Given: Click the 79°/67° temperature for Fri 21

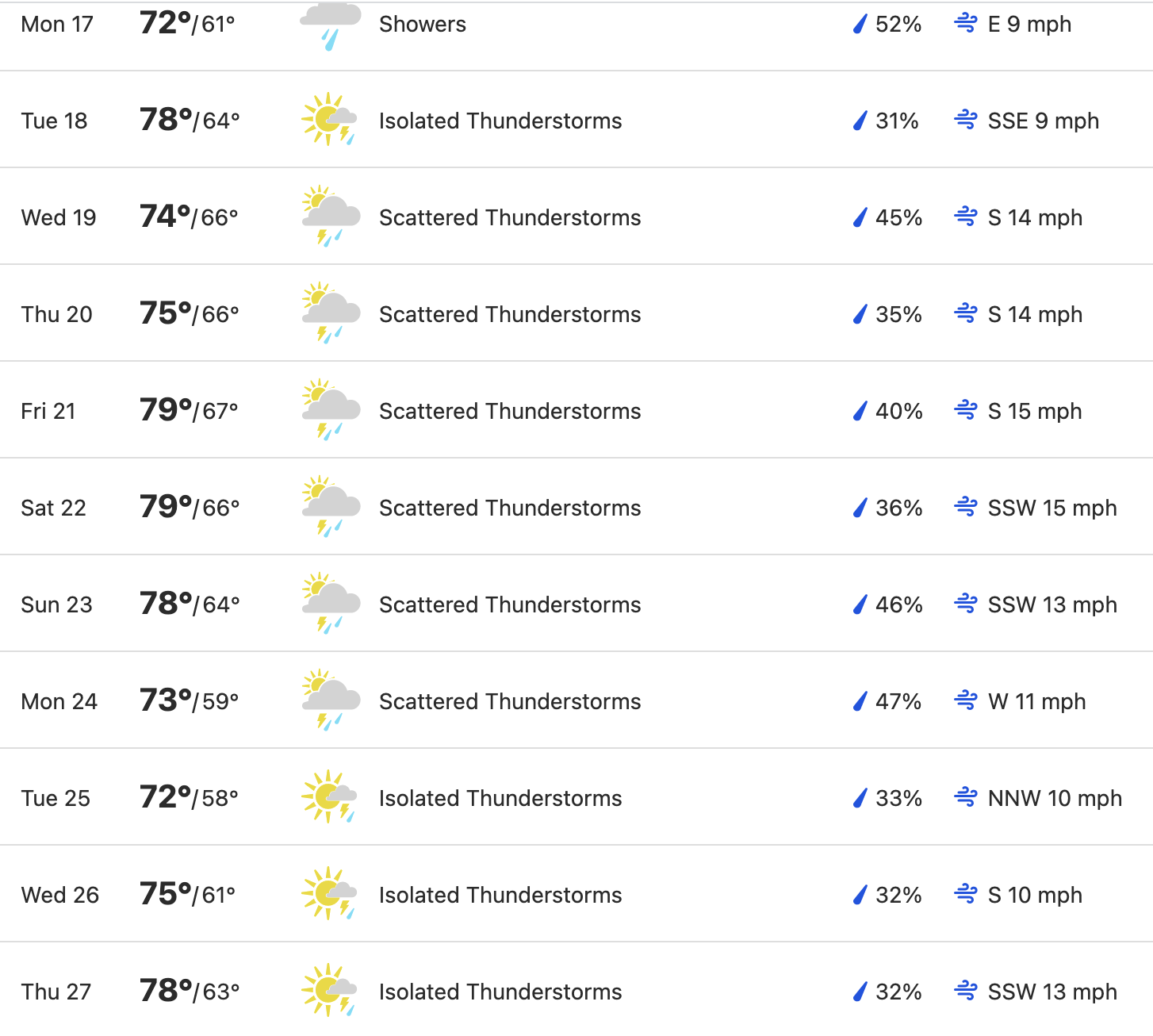Looking at the screenshot, I should (189, 410).
